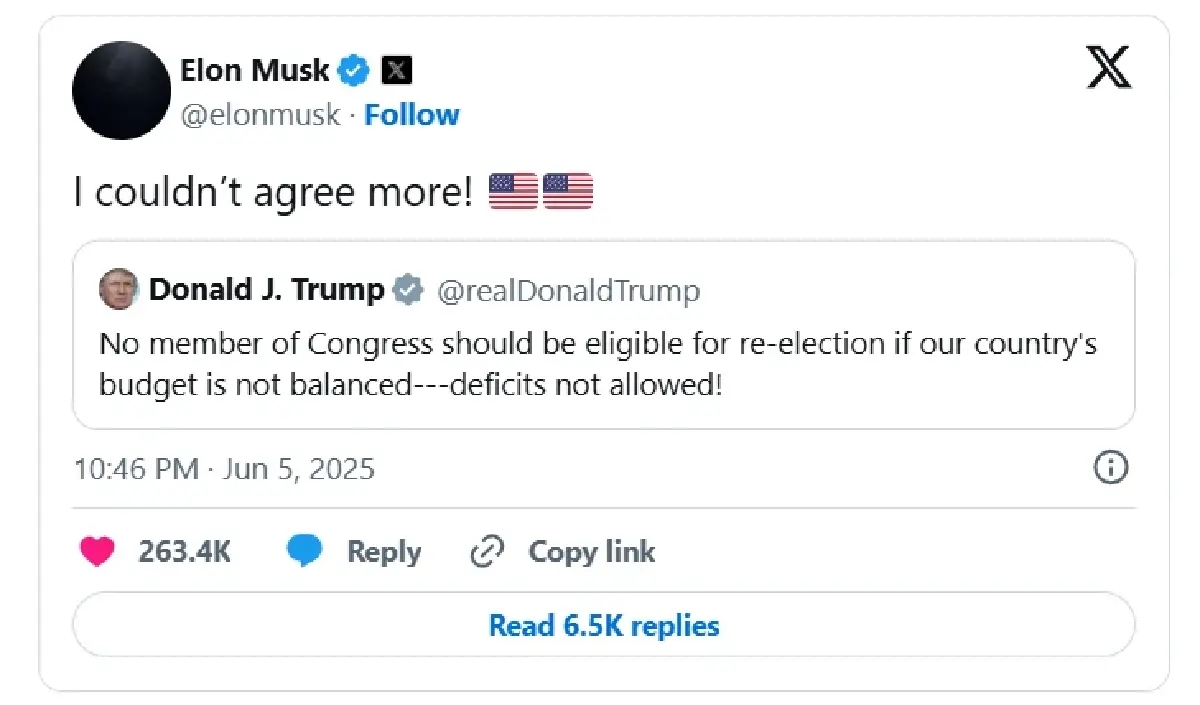1200x705 pixels.
Task: Click the blue reply speech bubble icon
Action: pyautogui.click(x=304, y=551)
